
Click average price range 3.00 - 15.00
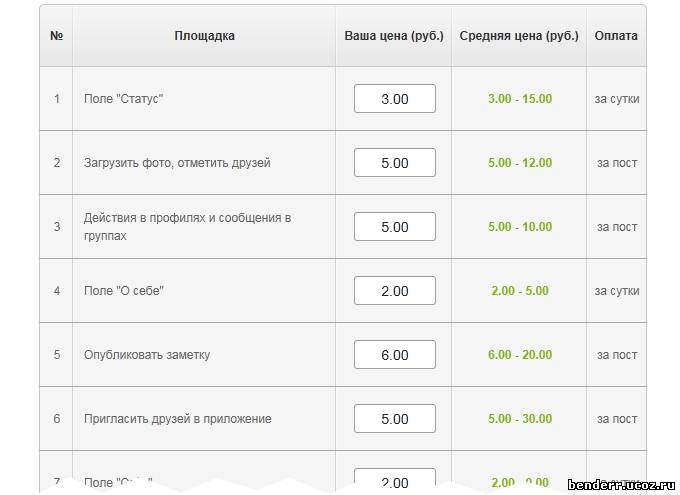click(519, 99)
